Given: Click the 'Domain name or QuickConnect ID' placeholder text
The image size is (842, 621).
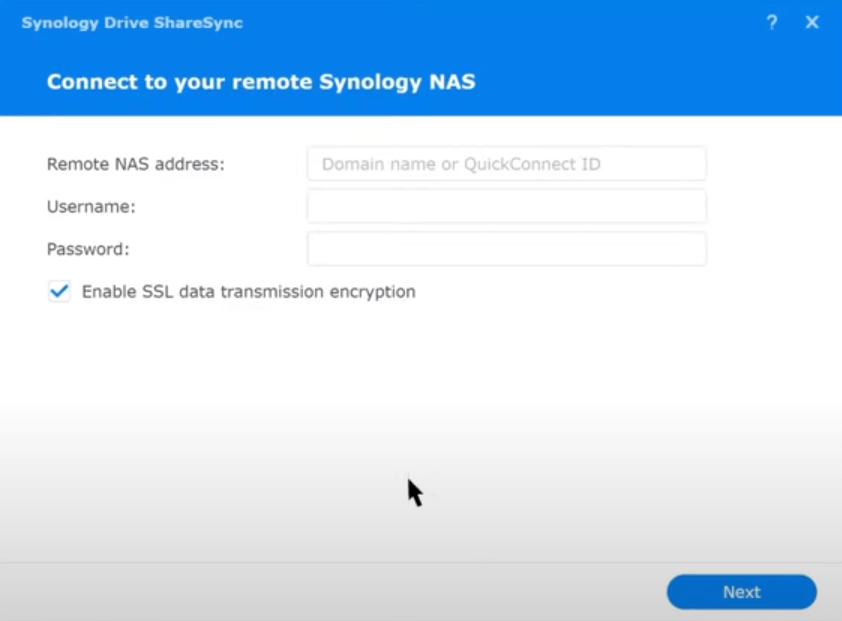Looking at the screenshot, I should (461, 164).
